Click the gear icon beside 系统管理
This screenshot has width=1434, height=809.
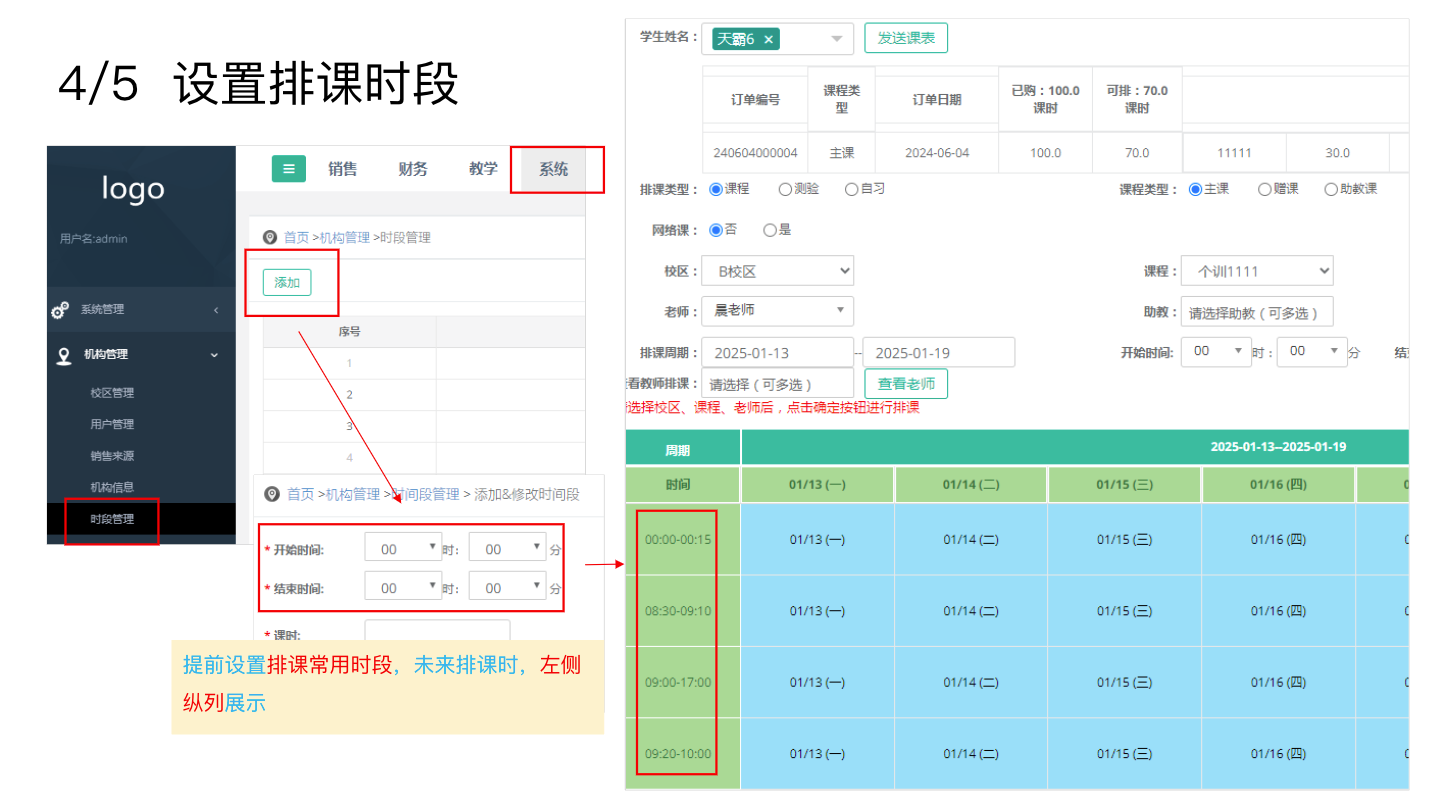pos(61,310)
